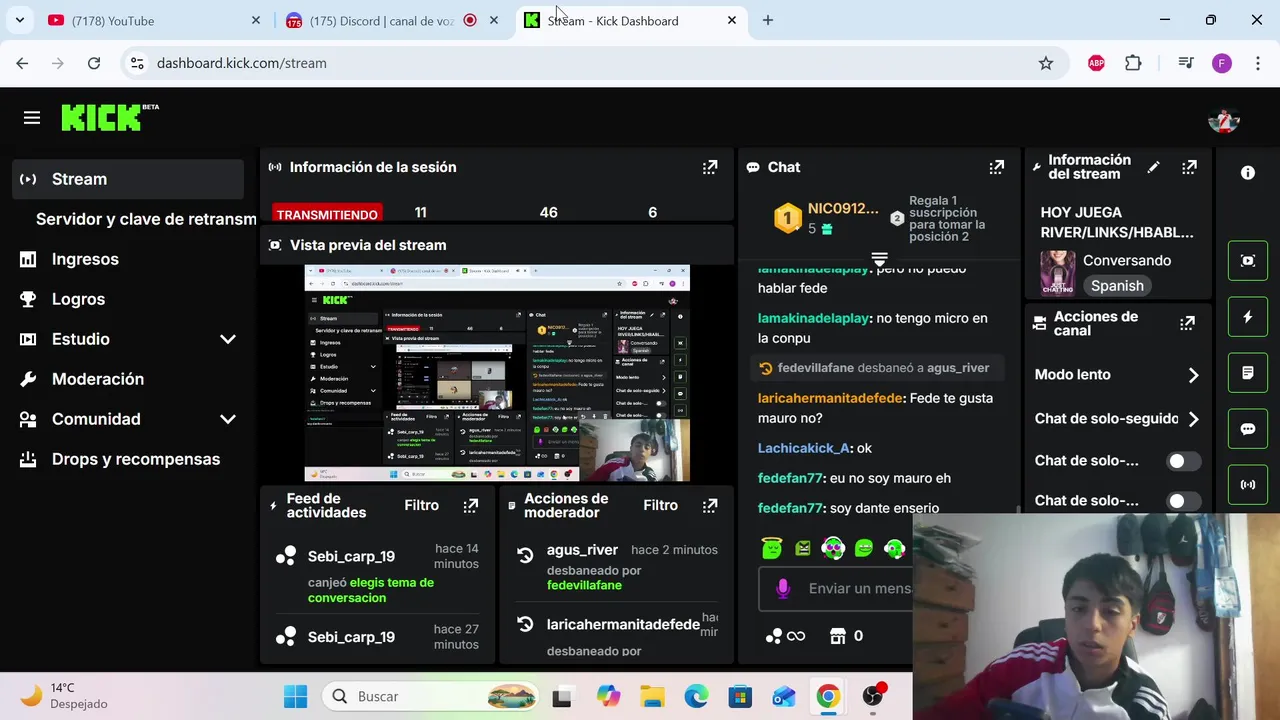Screen dimensions: 1280x720
Task: Pop out the Acciones de moderador panel
Action: coord(710,506)
